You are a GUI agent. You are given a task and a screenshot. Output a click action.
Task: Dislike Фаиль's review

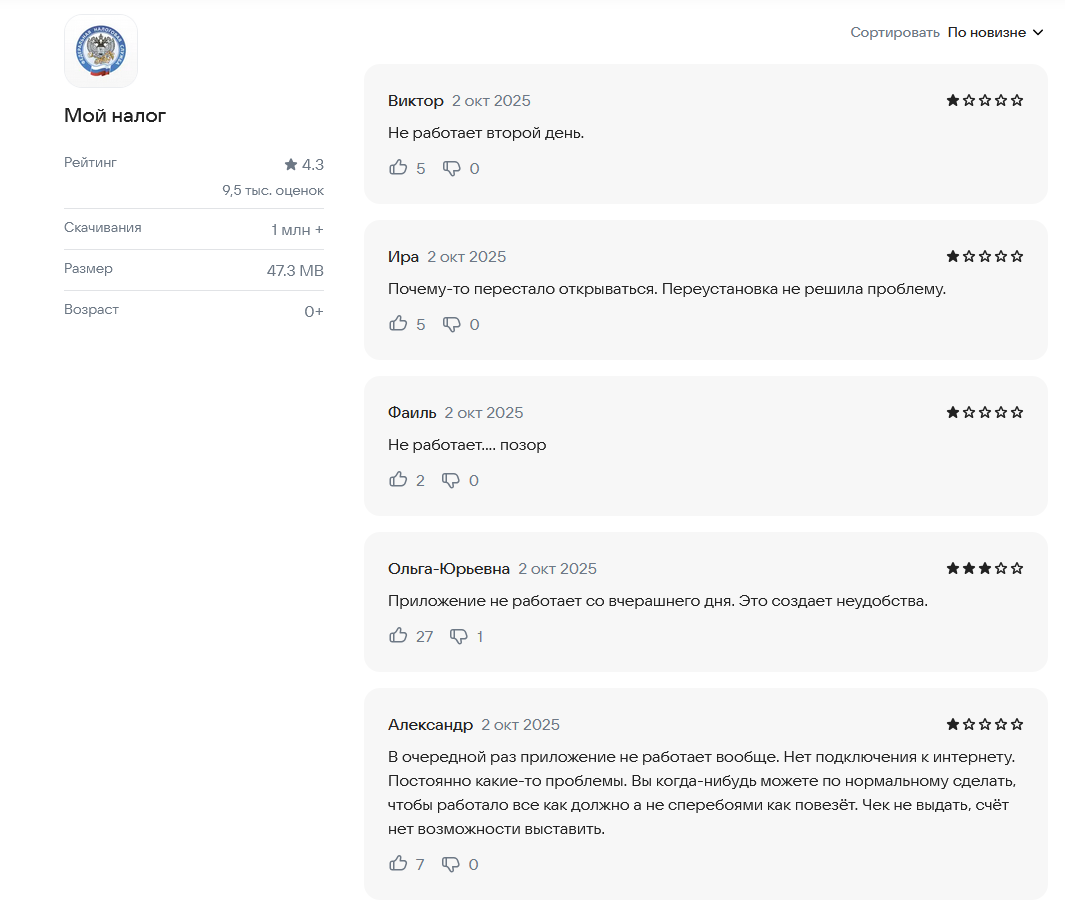[452, 480]
